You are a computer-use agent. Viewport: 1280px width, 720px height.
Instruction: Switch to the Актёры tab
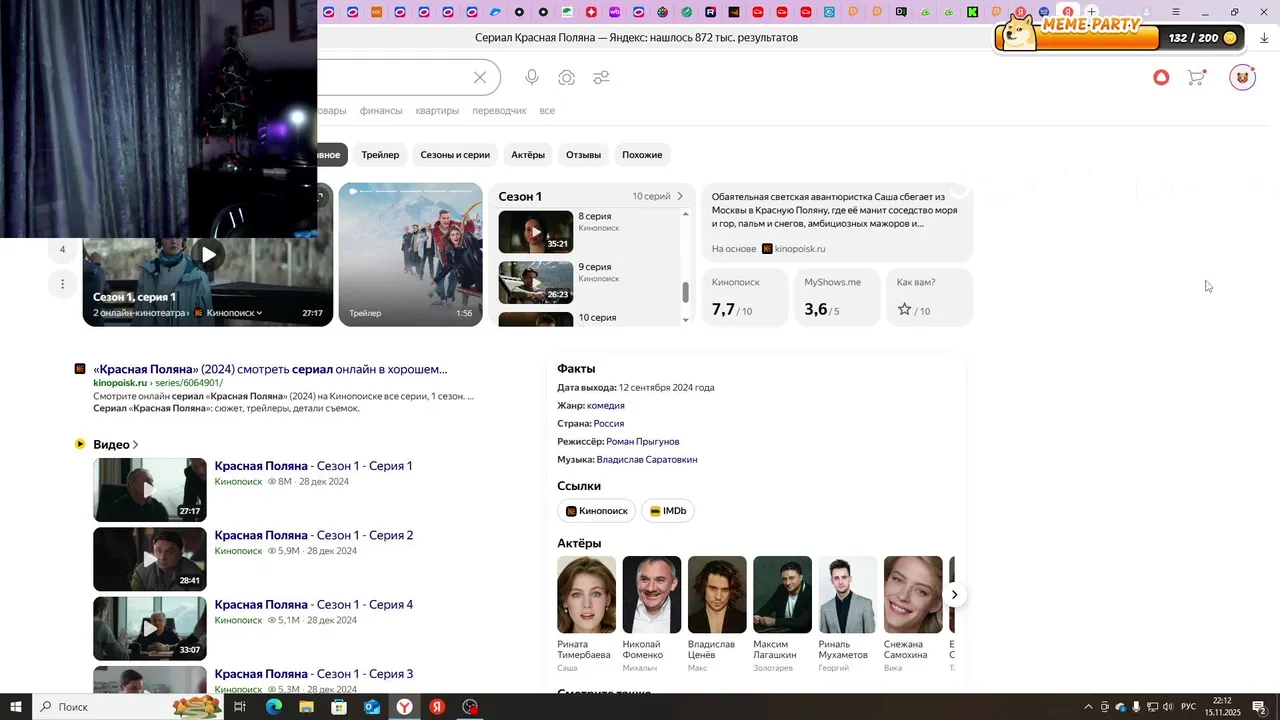[528, 155]
